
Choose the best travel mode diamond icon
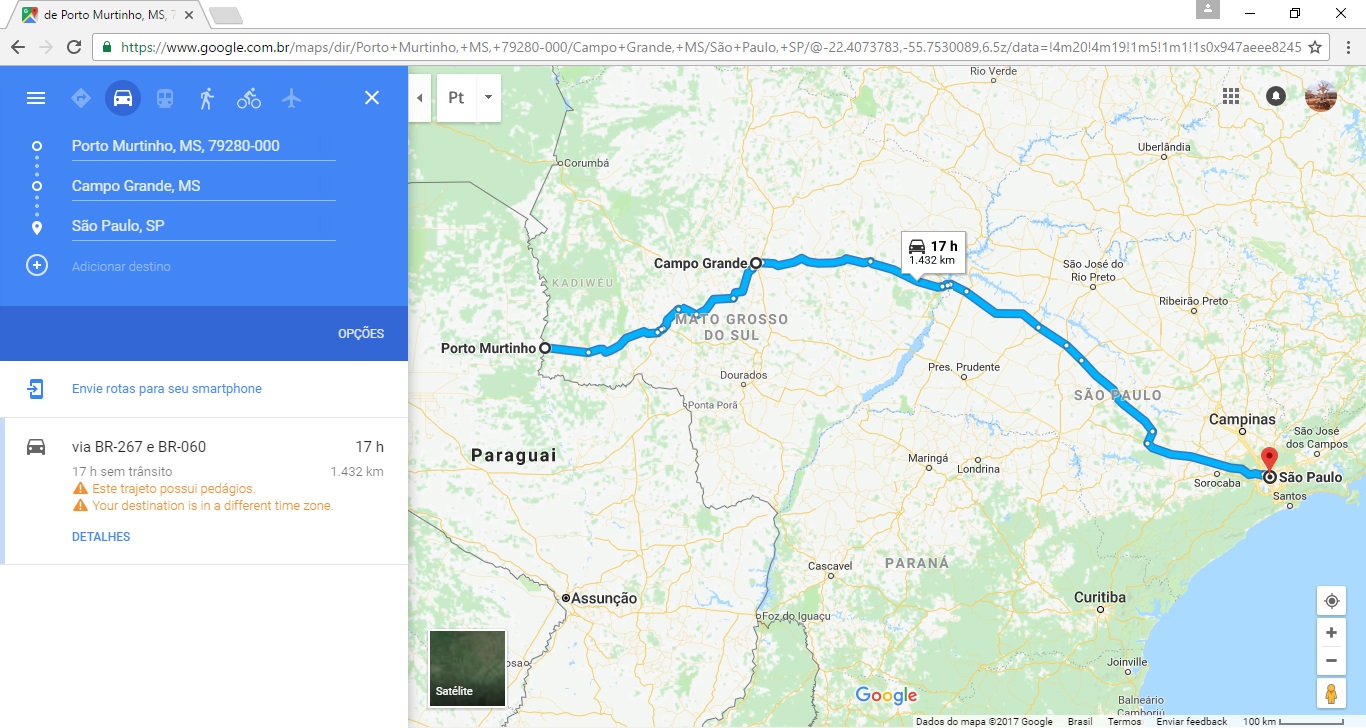point(81,98)
